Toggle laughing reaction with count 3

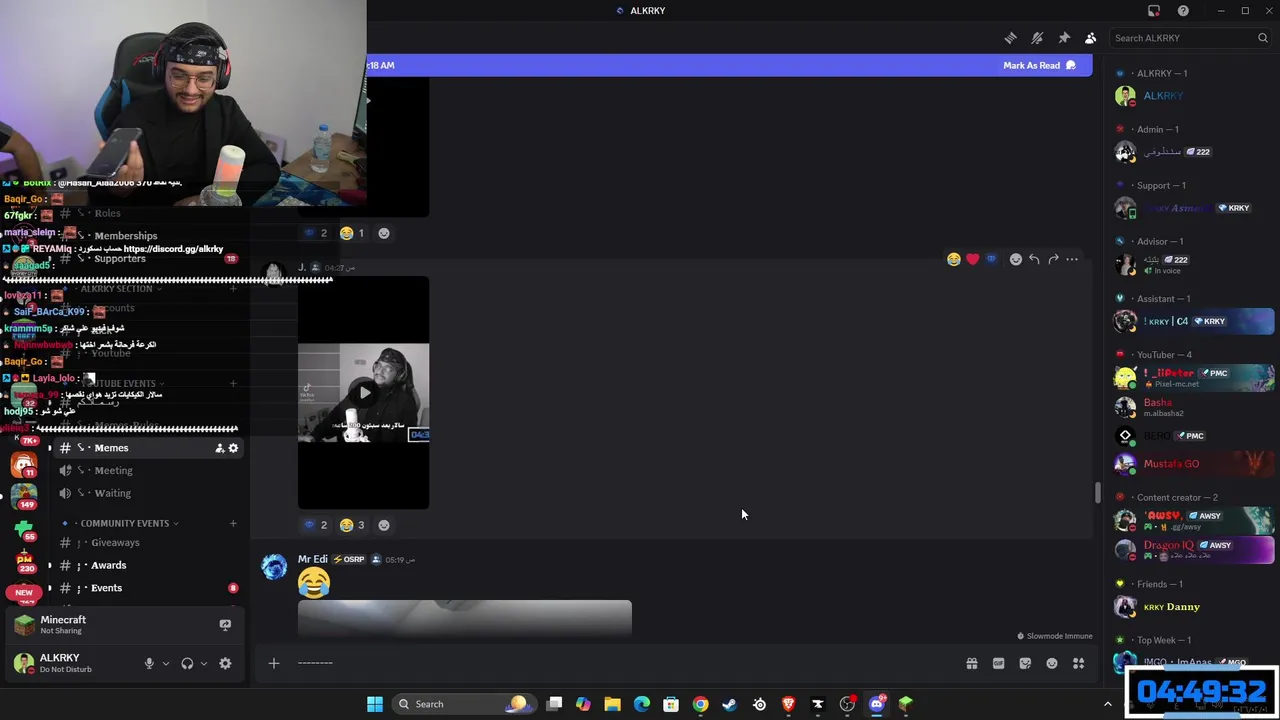coord(352,525)
